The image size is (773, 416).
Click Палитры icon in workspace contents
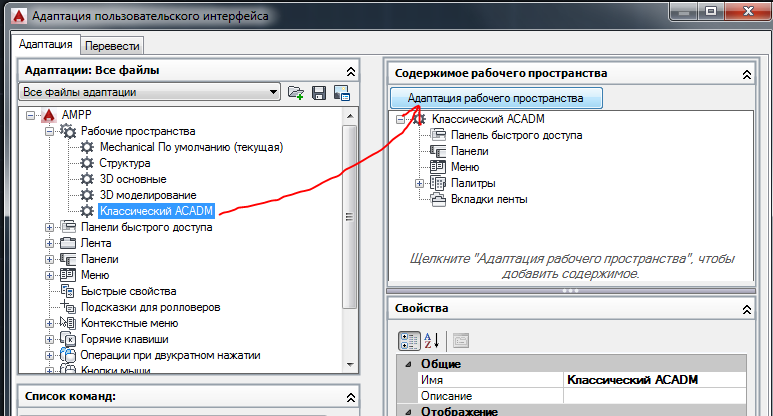[438, 183]
